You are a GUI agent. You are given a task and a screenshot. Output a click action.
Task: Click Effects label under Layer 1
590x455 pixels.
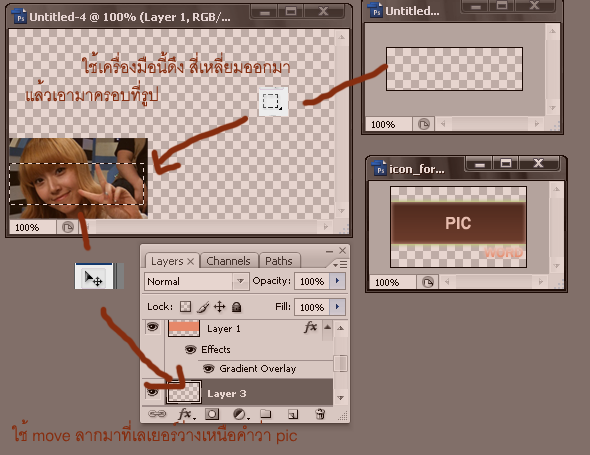[x=216, y=349]
